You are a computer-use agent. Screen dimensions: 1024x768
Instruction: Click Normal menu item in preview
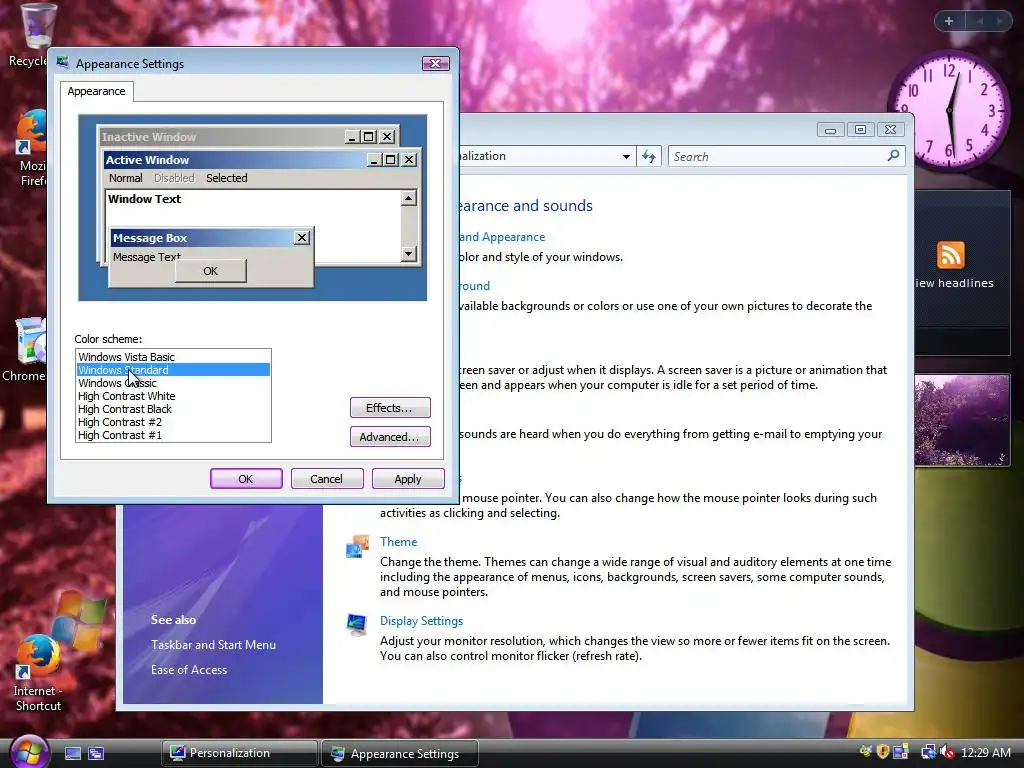point(125,178)
